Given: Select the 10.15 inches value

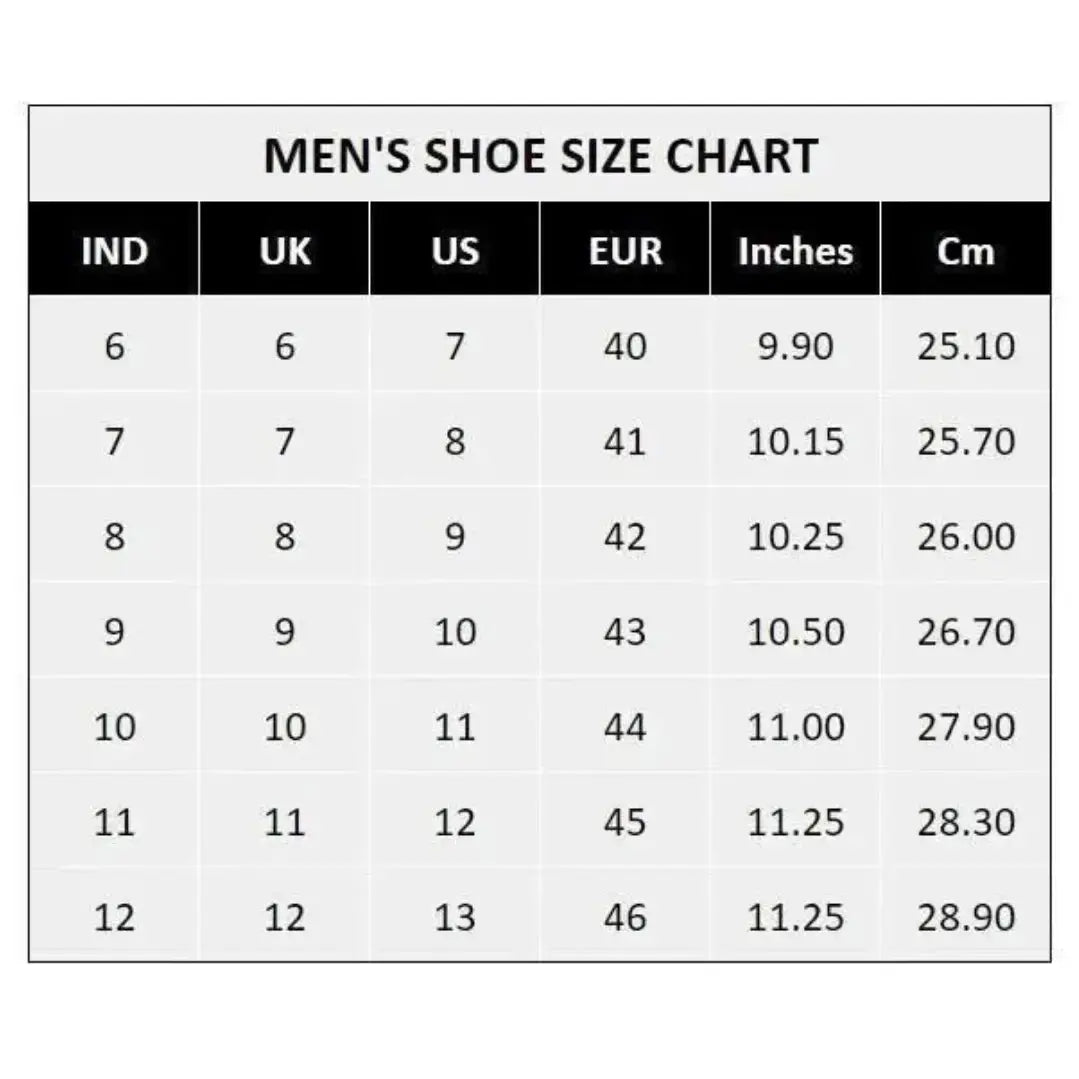Looking at the screenshot, I should (796, 442).
